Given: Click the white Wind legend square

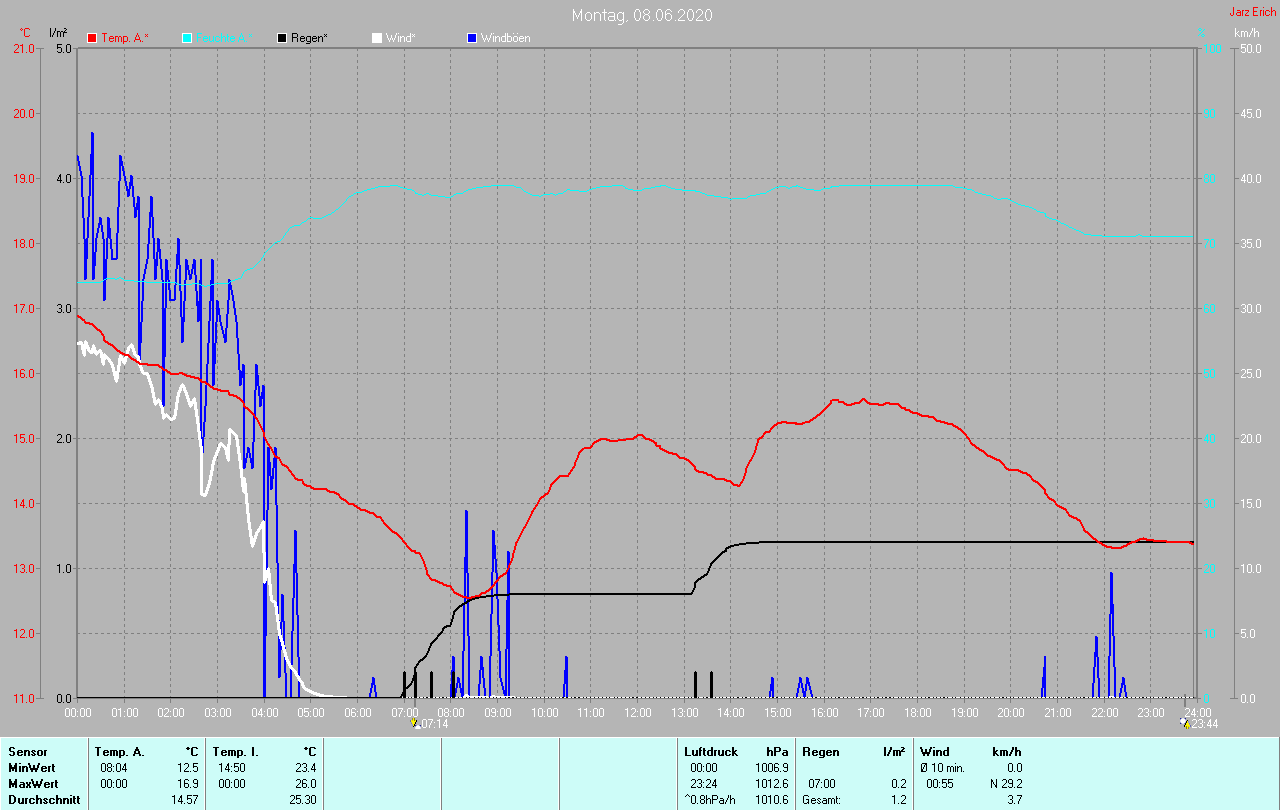Looking at the screenshot, I should tap(376, 38).
